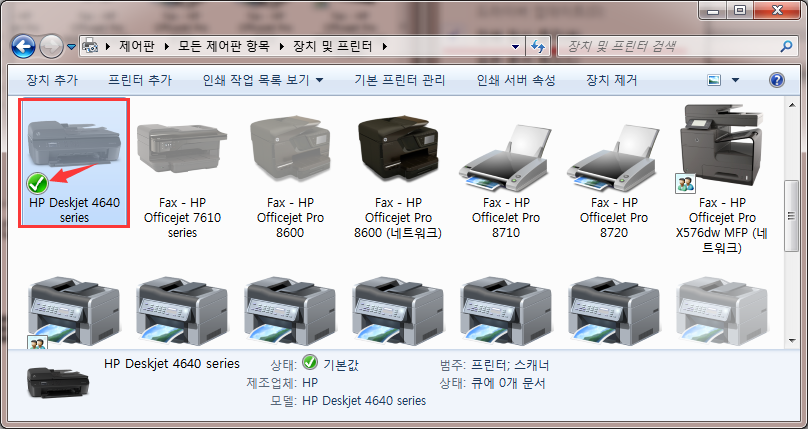
Task: Click 모든 제어판 항목 breadcrumb
Action: point(224,46)
